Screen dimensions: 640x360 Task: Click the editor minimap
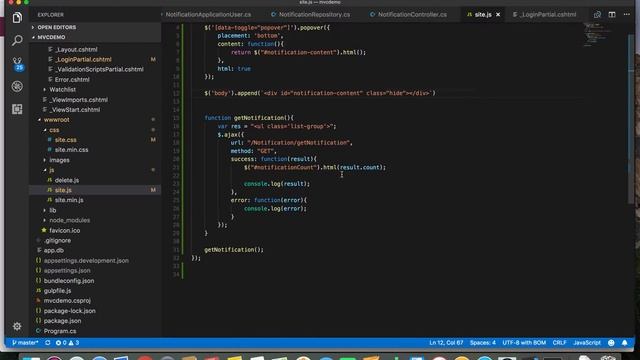coord(598,35)
